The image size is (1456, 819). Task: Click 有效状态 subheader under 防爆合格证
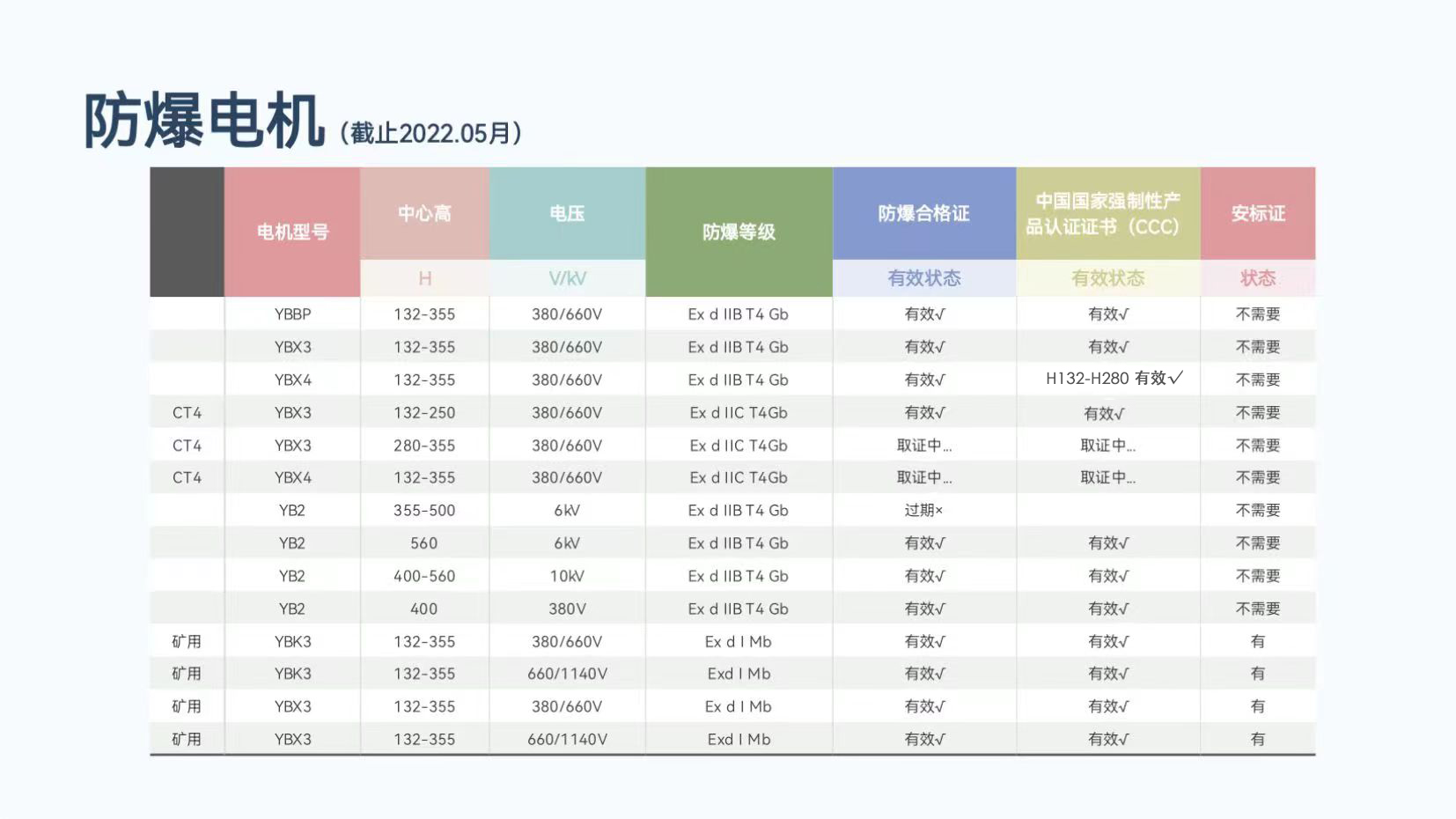tap(923, 278)
